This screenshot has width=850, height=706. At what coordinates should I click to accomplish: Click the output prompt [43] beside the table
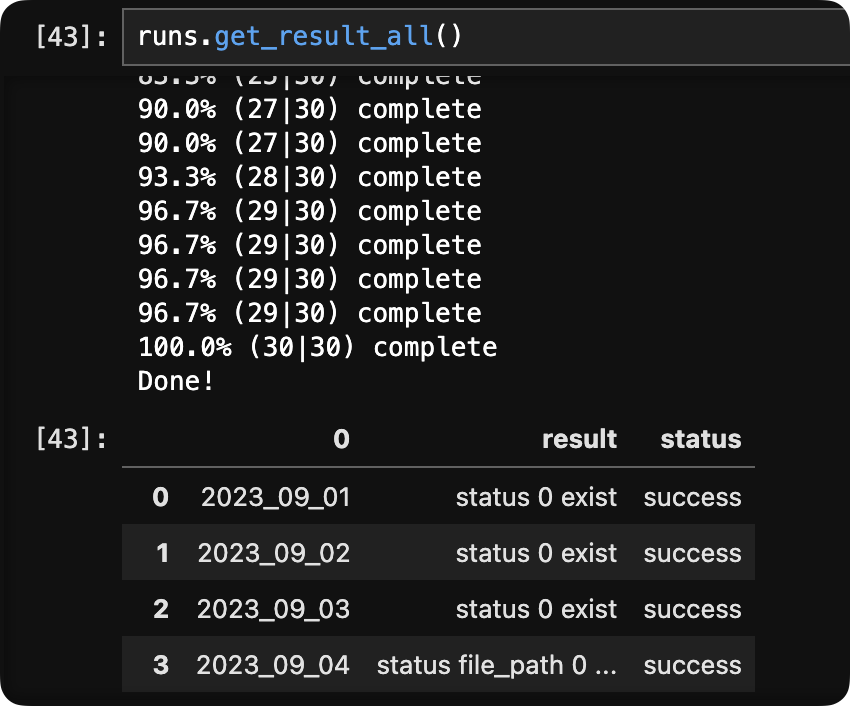74,439
